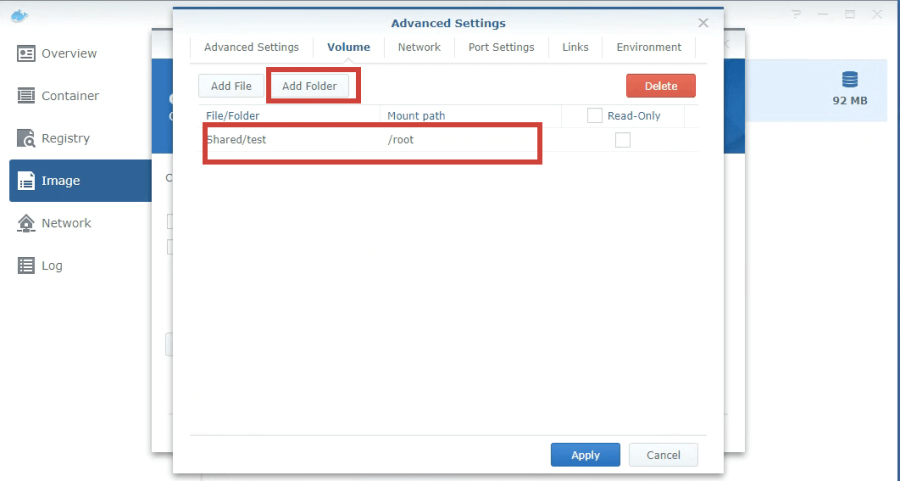The image size is (900, 481).
Task: Click Apply to save volume settings
Action: pyautogui.click(x=585, y=455)
